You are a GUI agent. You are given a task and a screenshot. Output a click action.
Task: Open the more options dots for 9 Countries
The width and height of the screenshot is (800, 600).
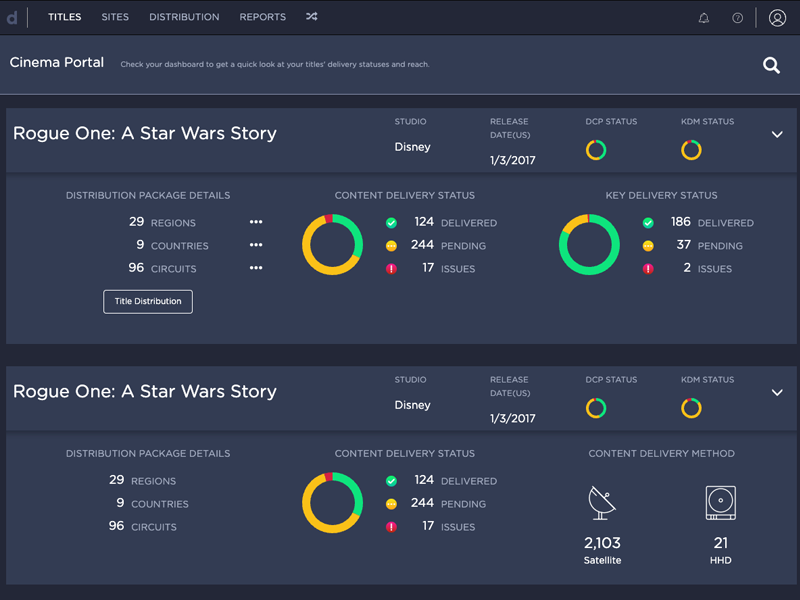(x=256, y=245)
